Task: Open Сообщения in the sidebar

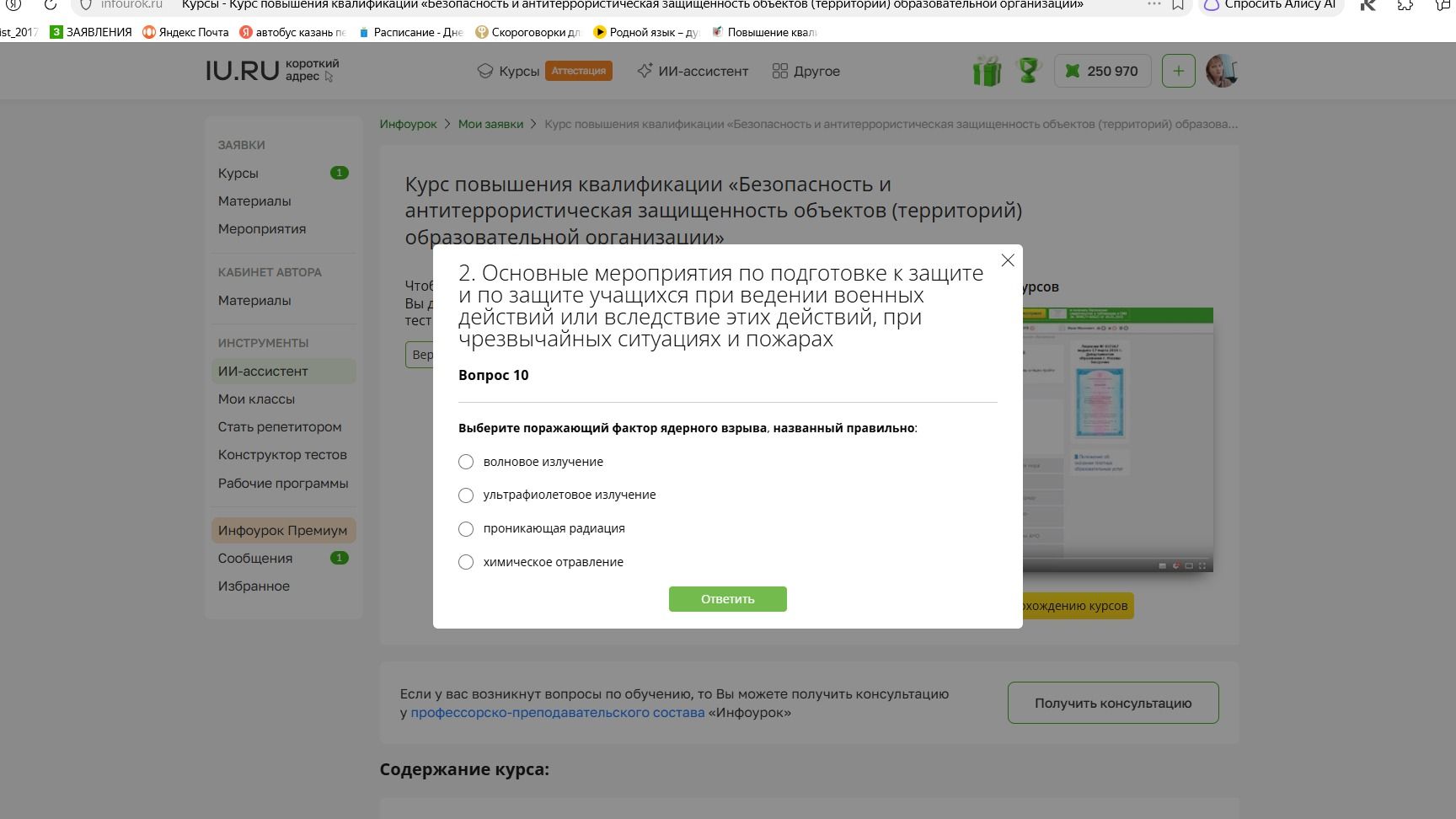Action: pyautogui.click(x=255, y=559)
